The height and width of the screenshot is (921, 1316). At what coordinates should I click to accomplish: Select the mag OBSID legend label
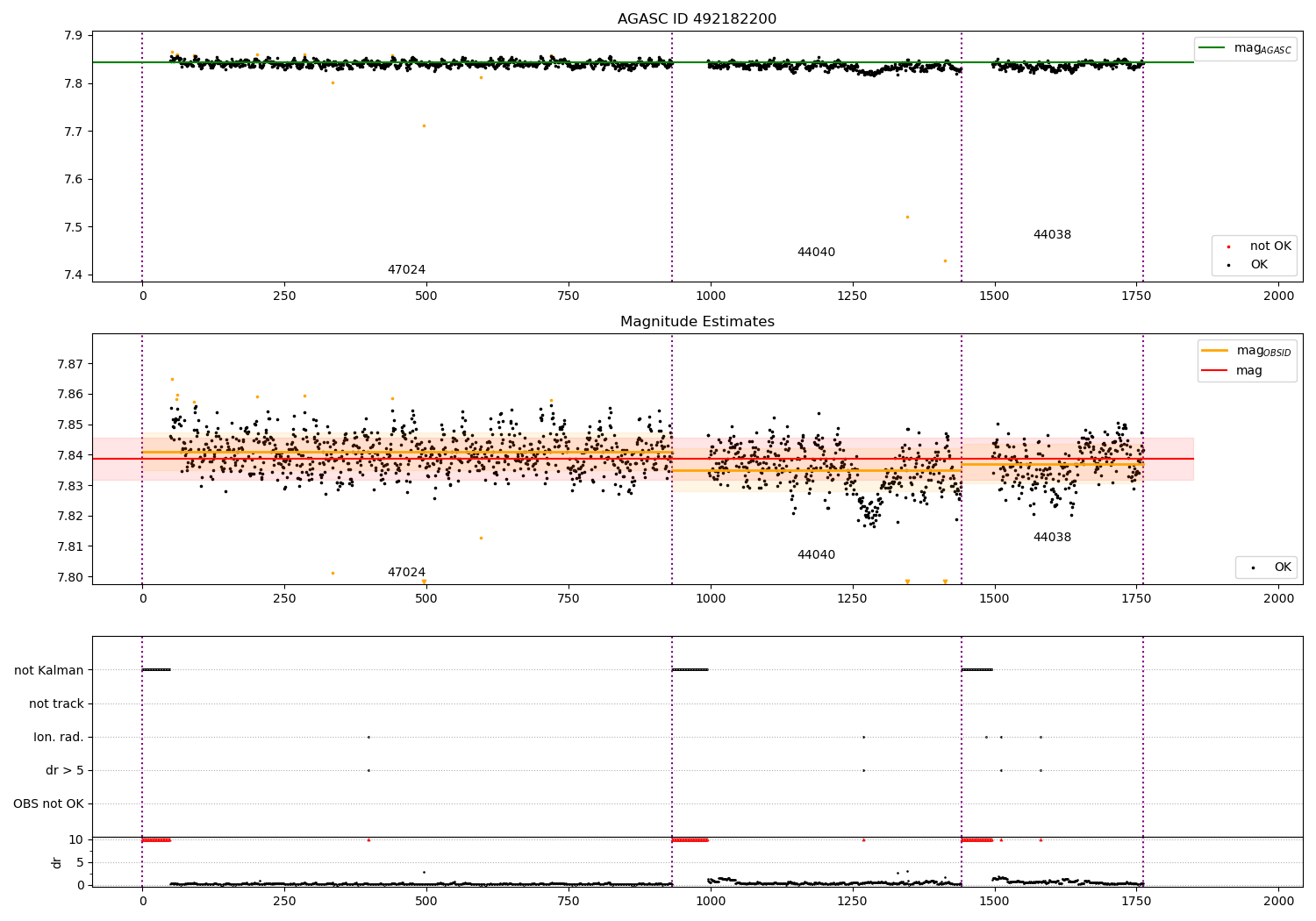tap(1263, 351)
